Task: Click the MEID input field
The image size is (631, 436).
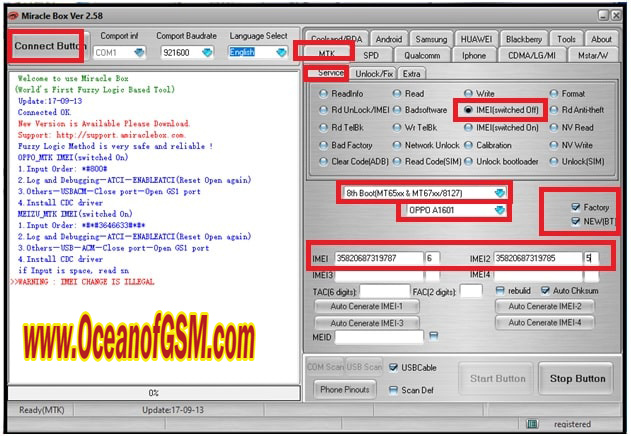Action: tap(379, 337)
